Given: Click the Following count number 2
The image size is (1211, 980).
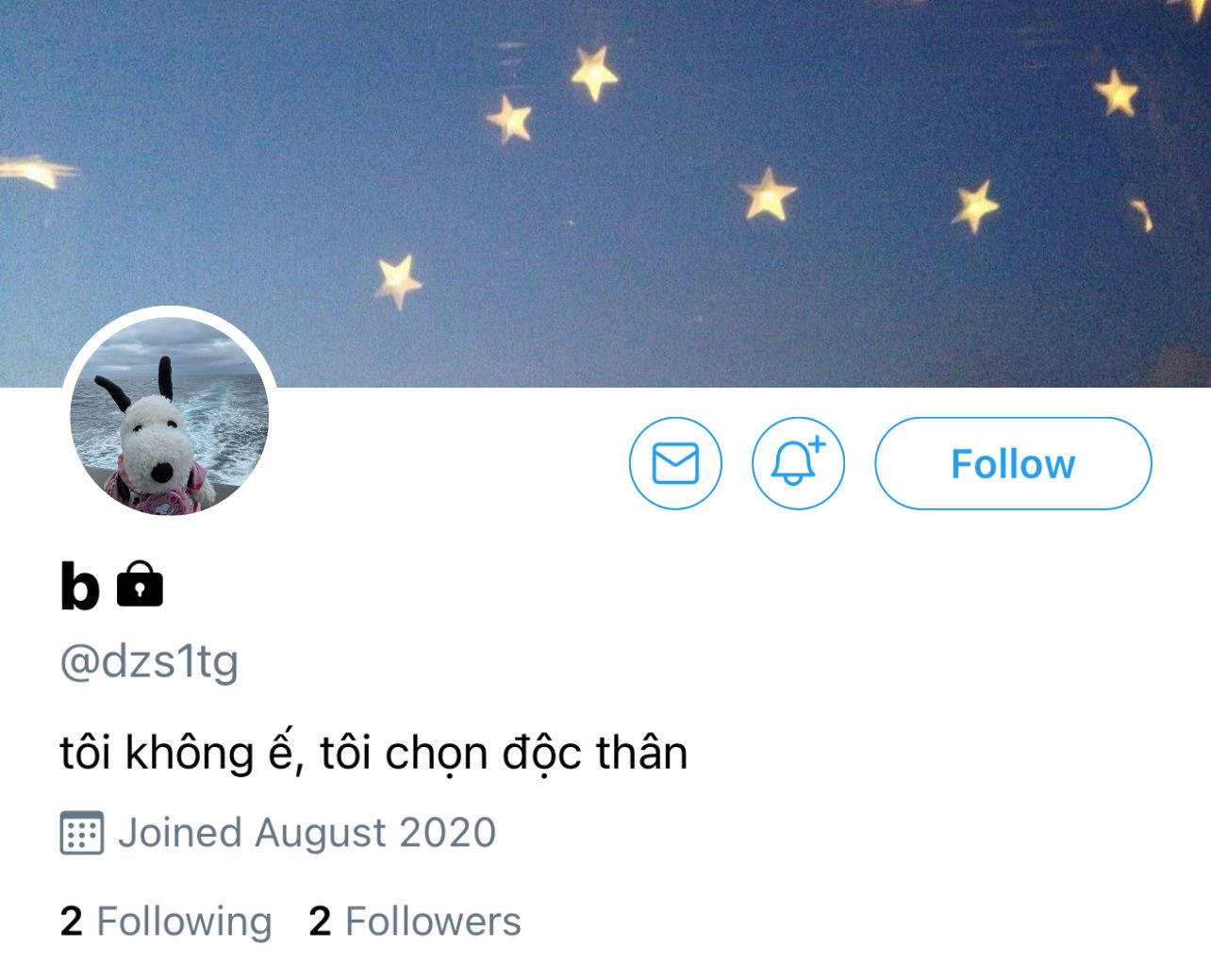Looking at the screenshot, I should (x=71, y=922).
